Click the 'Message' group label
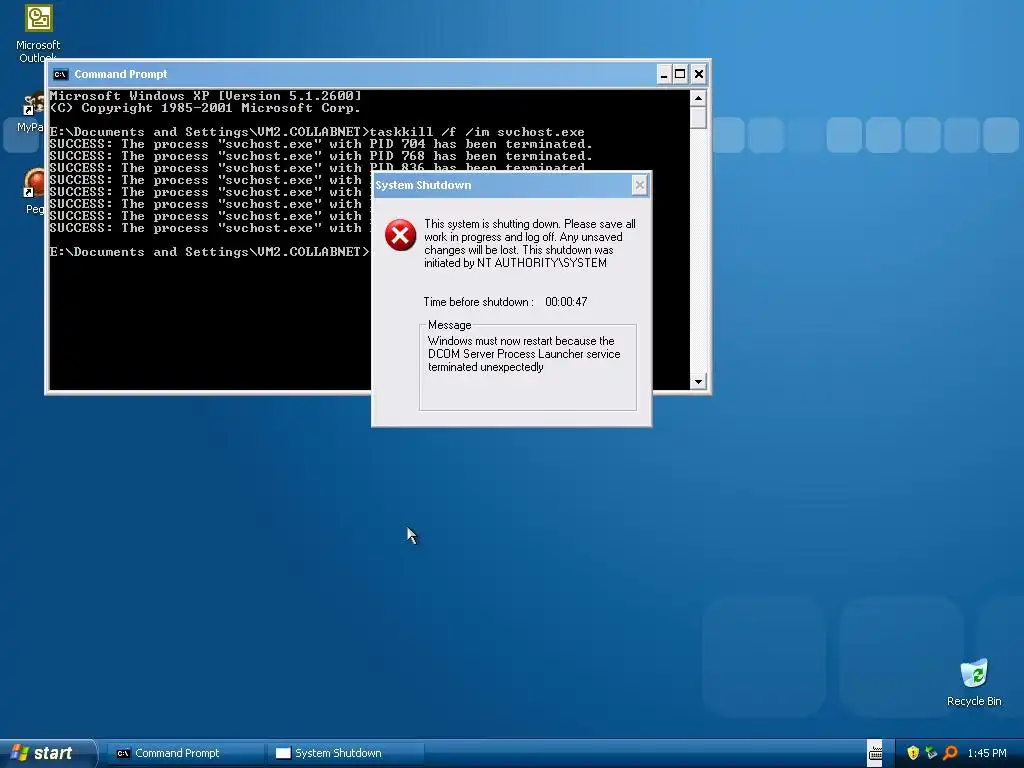This screenshot has width=1024, height=768. [449, 325]
